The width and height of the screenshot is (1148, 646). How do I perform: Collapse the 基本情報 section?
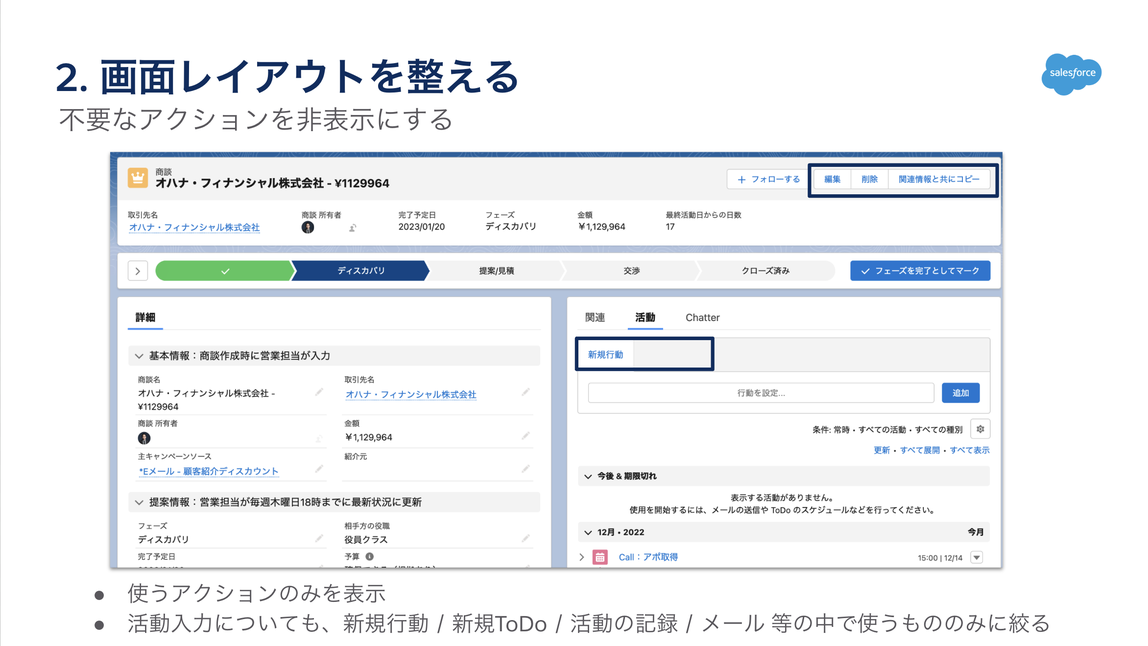tap(139, 356)
